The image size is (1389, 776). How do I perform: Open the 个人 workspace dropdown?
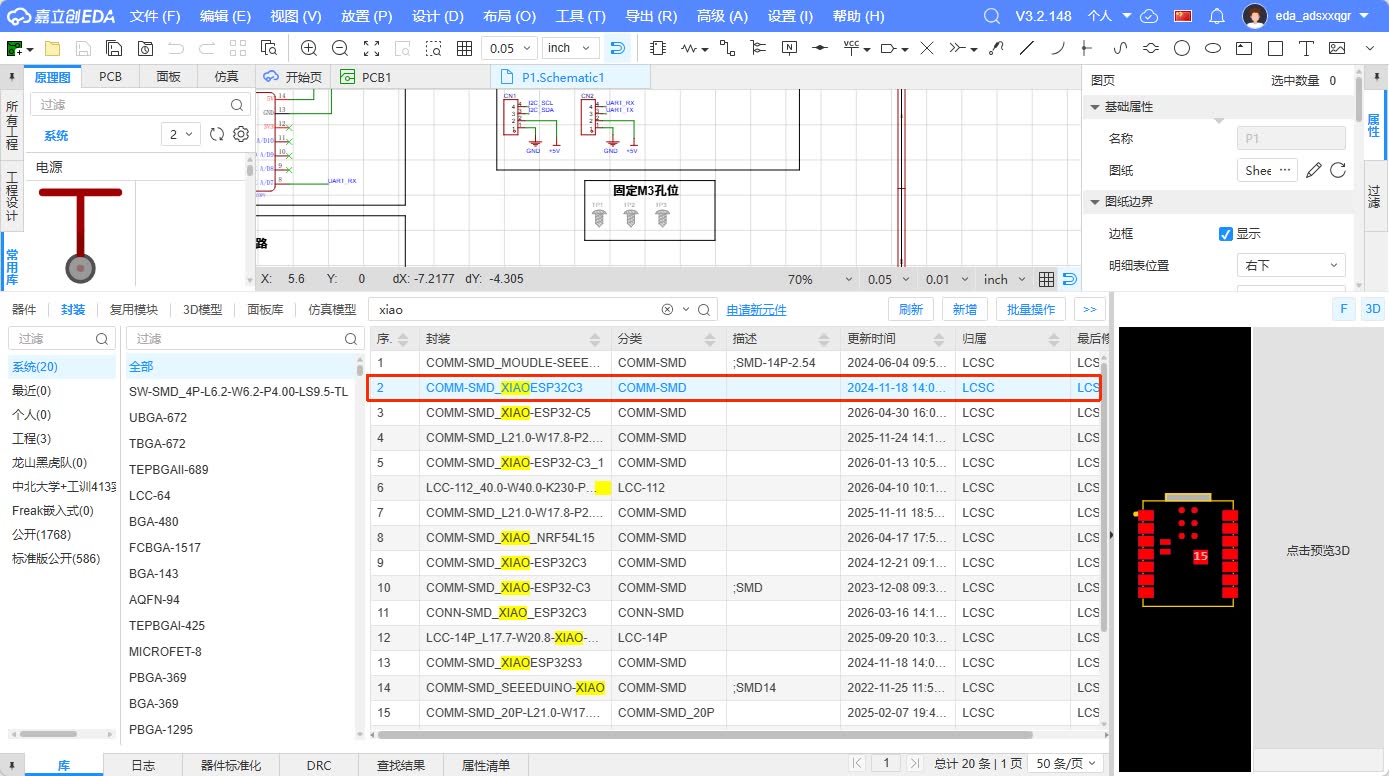coord(1109,16)
